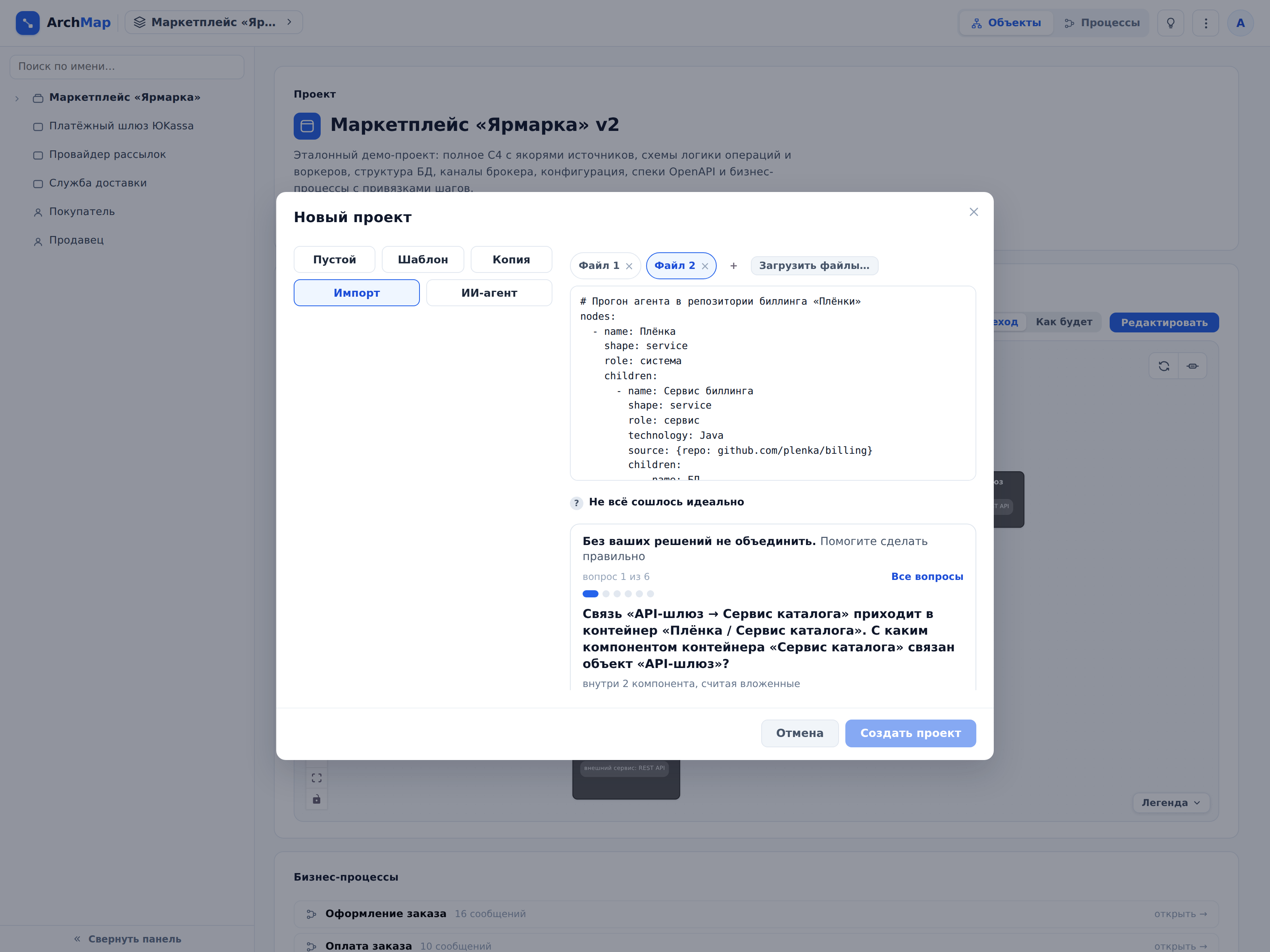This screenshot has width=1270, height=952.
Task: Click the lock icon on canvas
Action: point(316,799)
